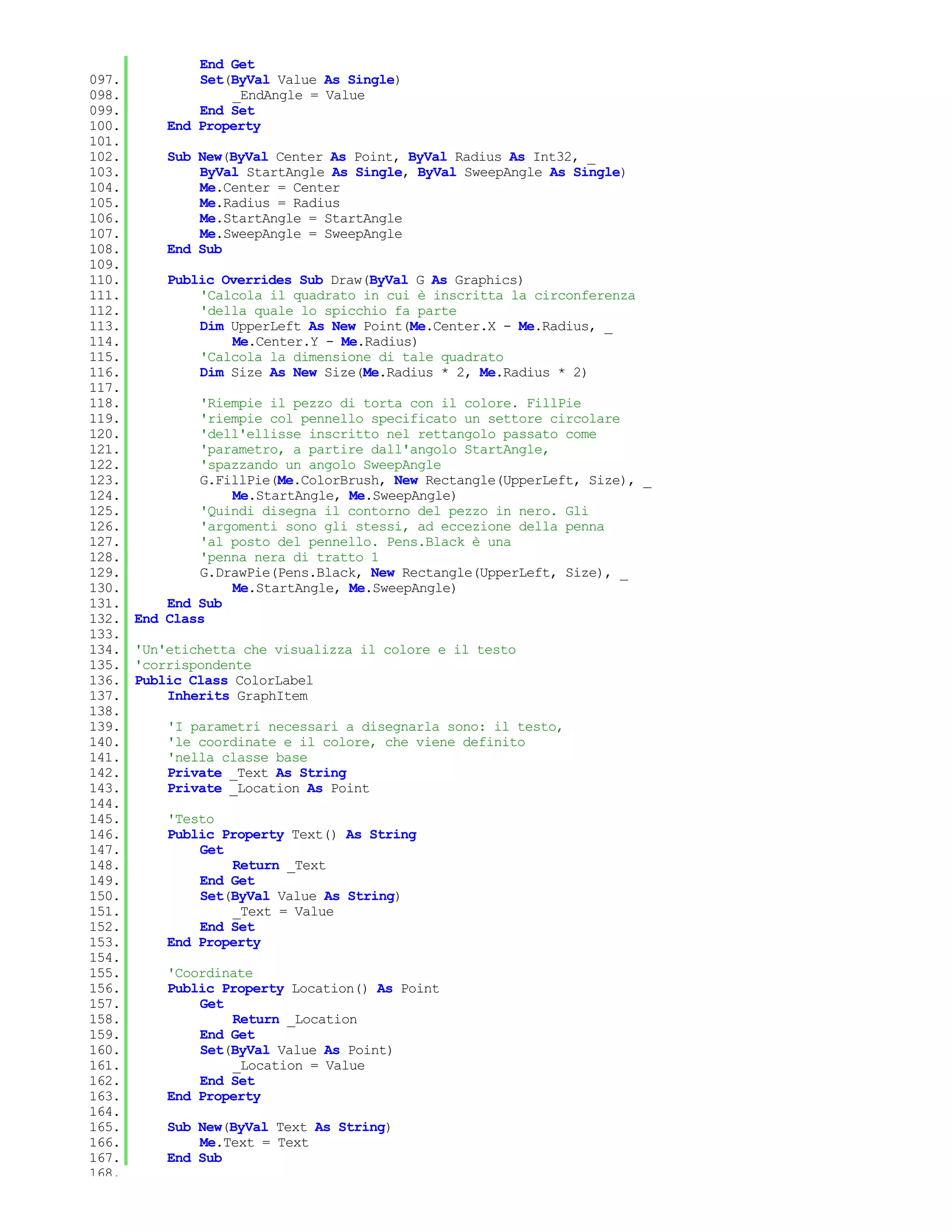This screenshot has height=1232, width=952.
Task: Click the line number 097.
Action: pyautogui.click(x=104, y=80)
